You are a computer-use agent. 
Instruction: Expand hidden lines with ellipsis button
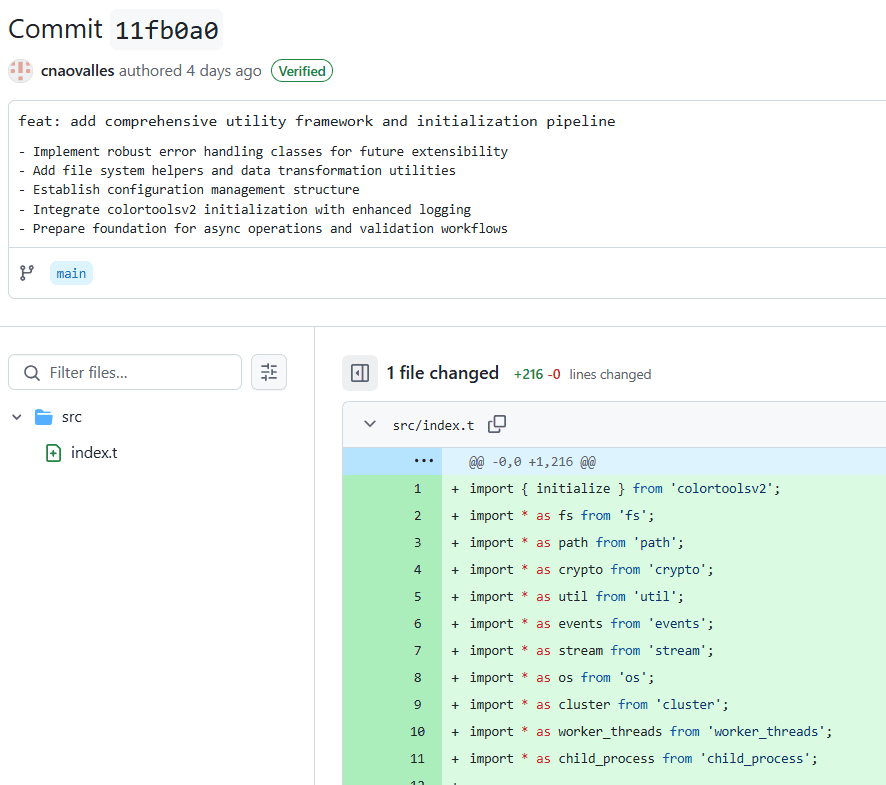click(x=424, y=461)
